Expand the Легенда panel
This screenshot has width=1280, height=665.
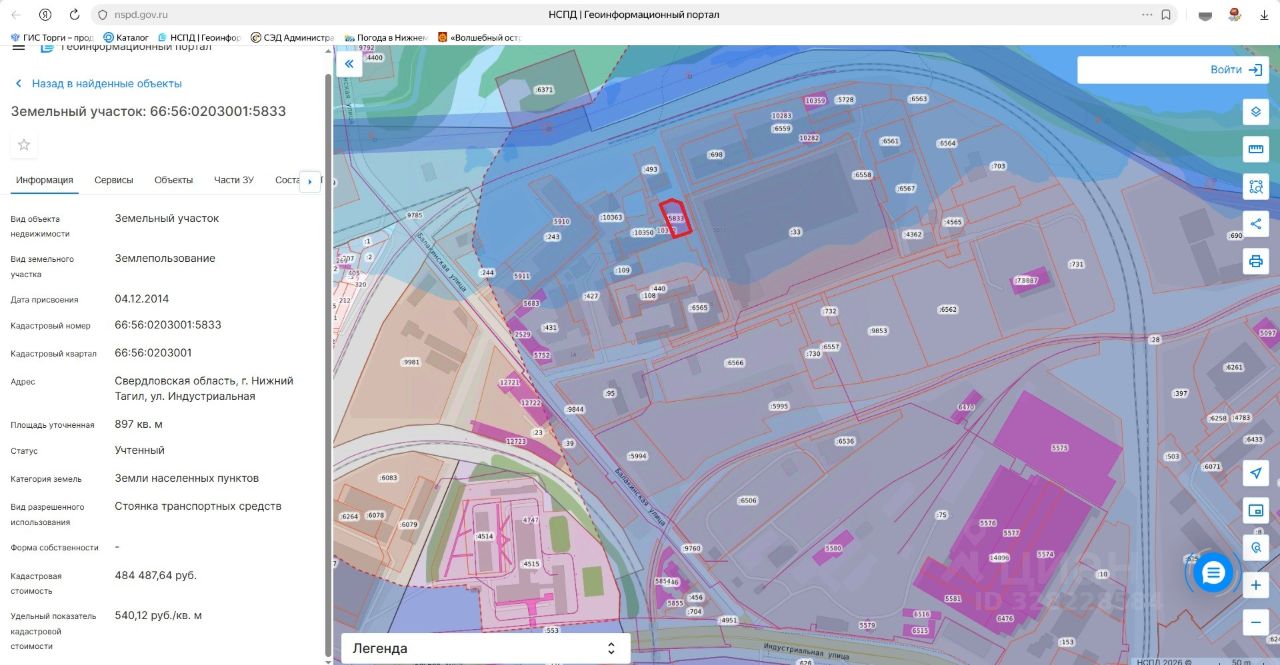(485, 648)
